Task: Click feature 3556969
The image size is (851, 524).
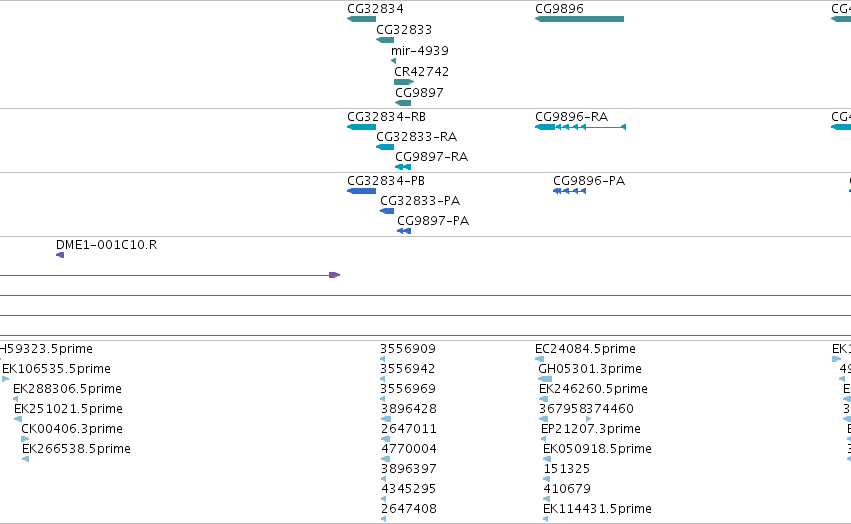Action: click(408, 389)
